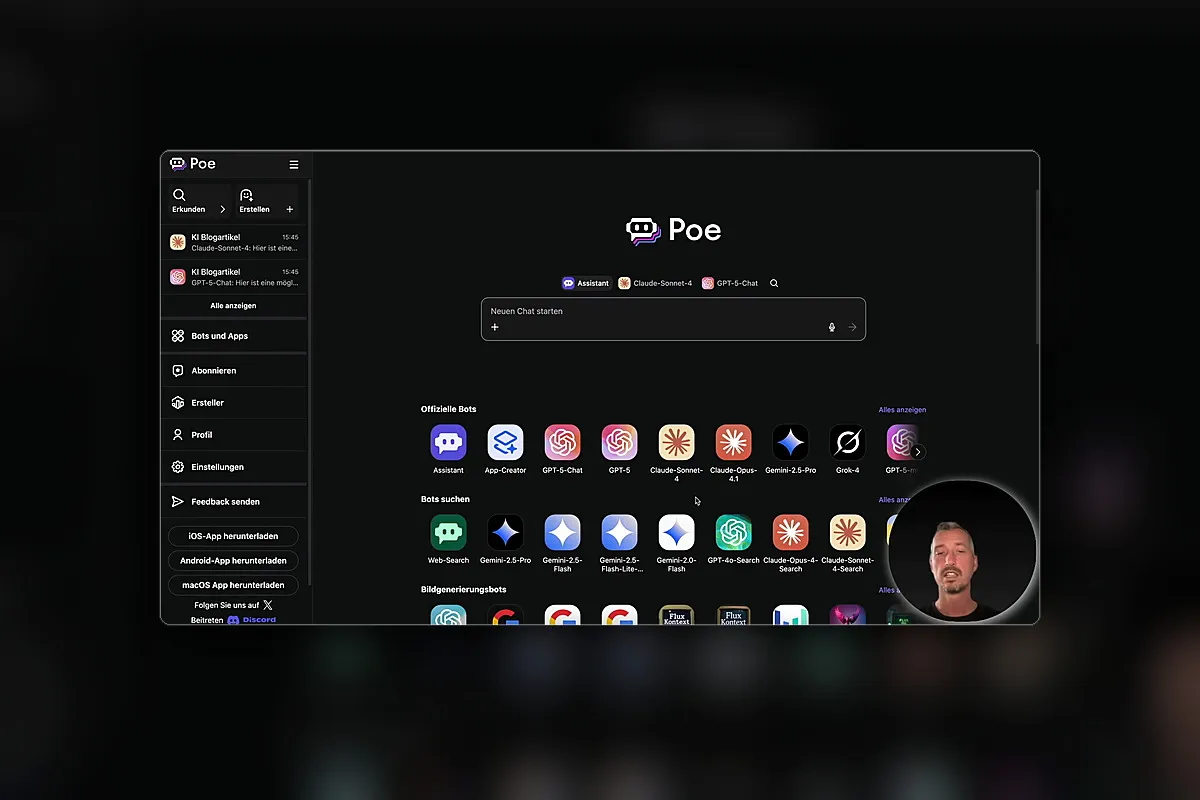Open the Gemini-2.5-Pro official bot

click(790, 442)
